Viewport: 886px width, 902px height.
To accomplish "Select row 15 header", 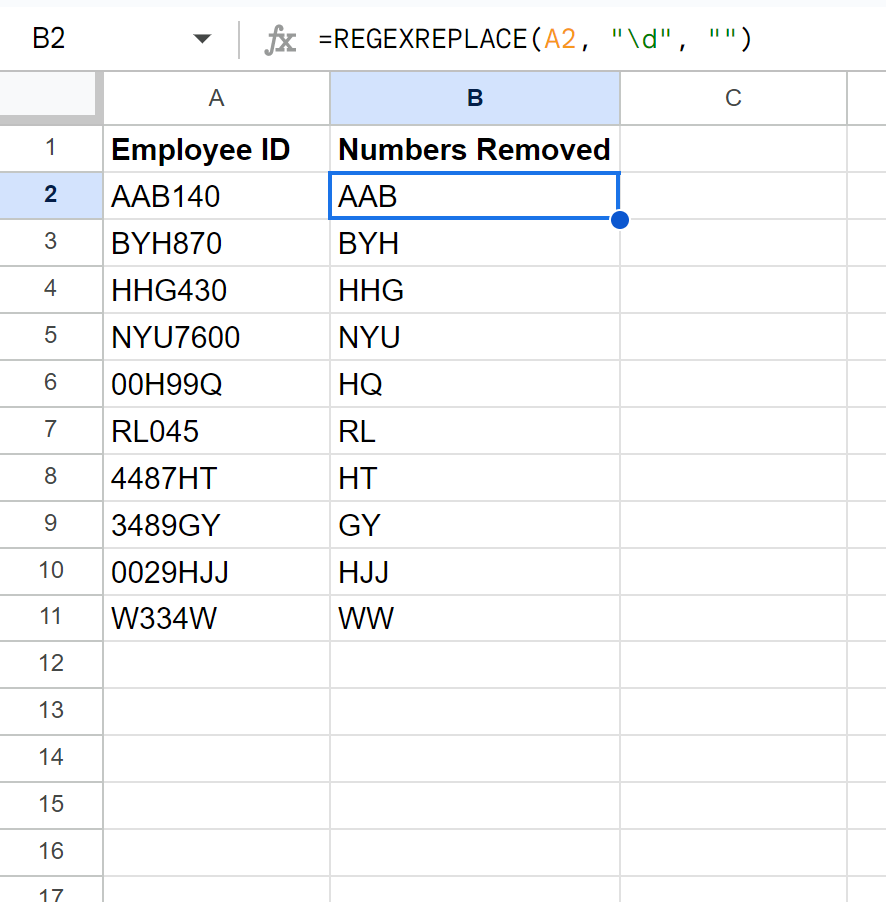I will pos(51,805).
